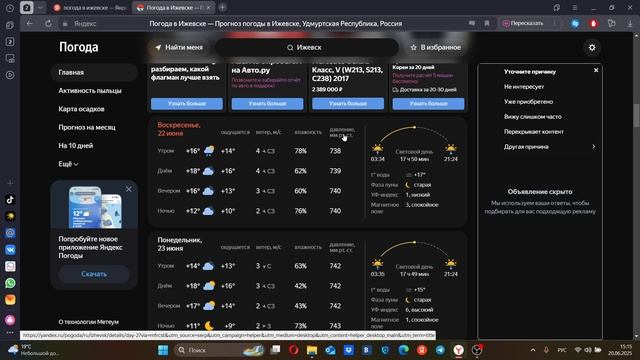Open WhatsApp in the browser sidebar
The width and height of the screenshot is (640, 360).
point(10,283)
